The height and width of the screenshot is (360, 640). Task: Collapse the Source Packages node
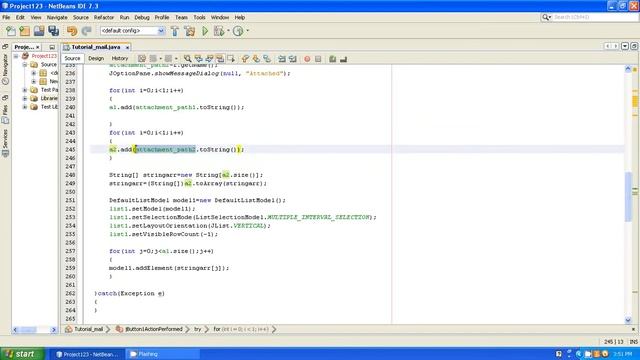click(24, 64)
